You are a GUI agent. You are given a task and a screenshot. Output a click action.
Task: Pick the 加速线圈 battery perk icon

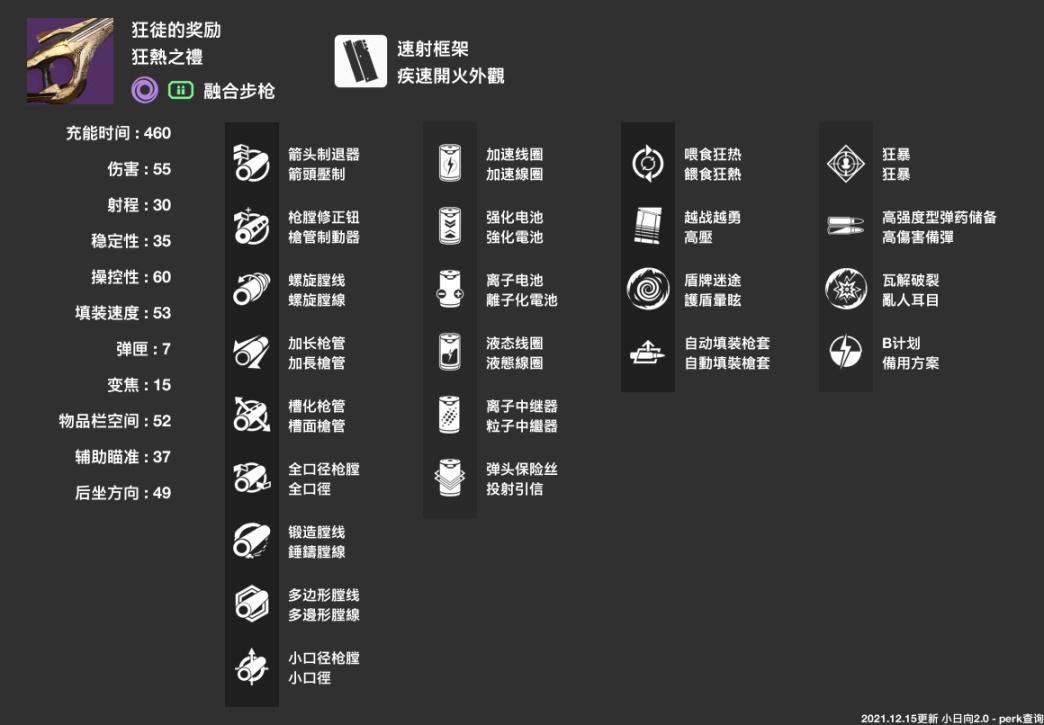[x=449, y=164]
